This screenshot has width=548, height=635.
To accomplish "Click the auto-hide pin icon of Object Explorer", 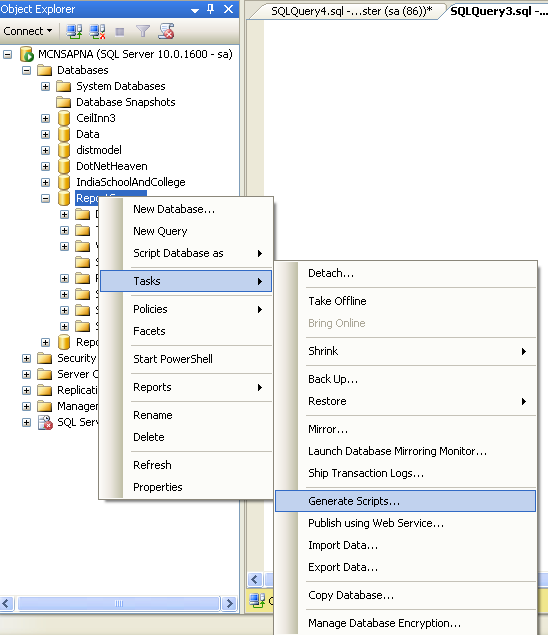I will click(x=211, y=9).
